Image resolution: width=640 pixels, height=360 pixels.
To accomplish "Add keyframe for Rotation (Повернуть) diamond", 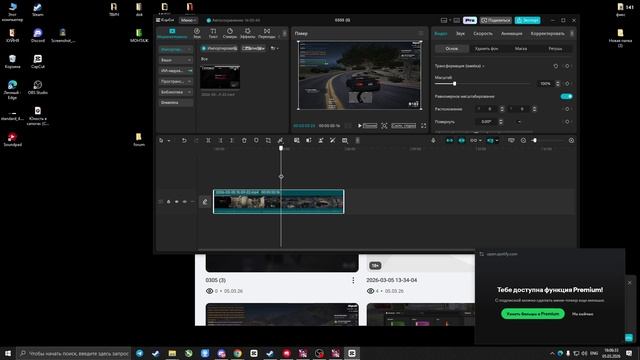I will pos(567,122).
